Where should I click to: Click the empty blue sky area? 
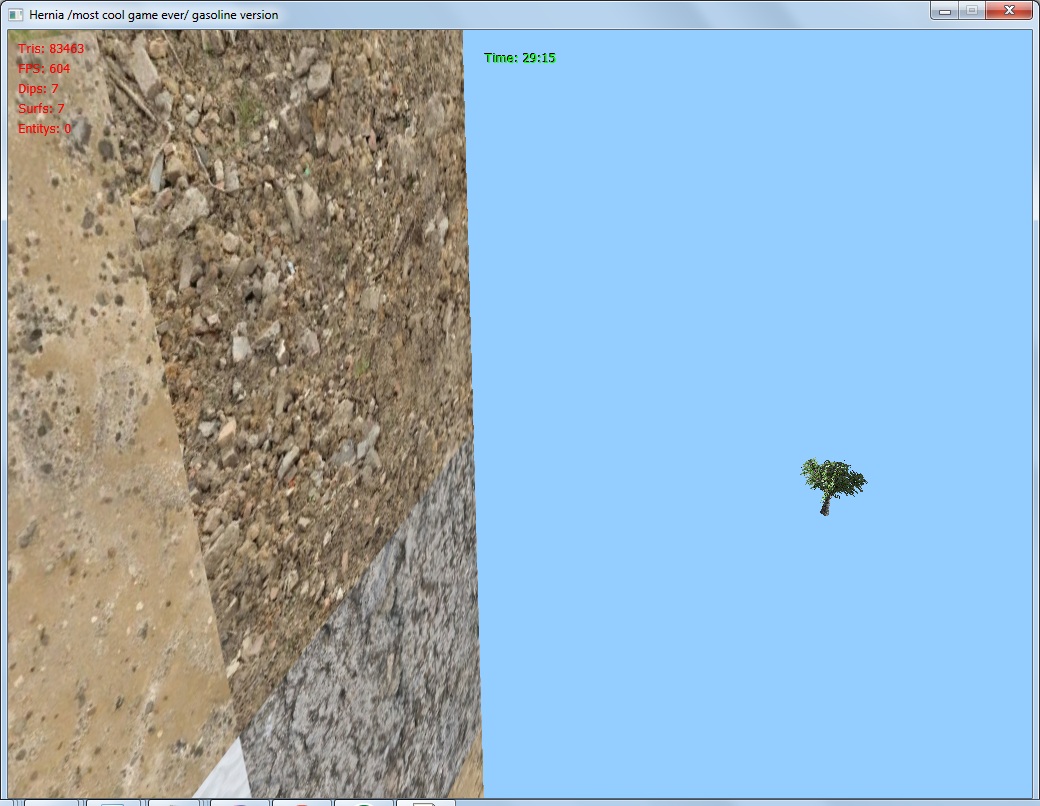click(750, 250)
